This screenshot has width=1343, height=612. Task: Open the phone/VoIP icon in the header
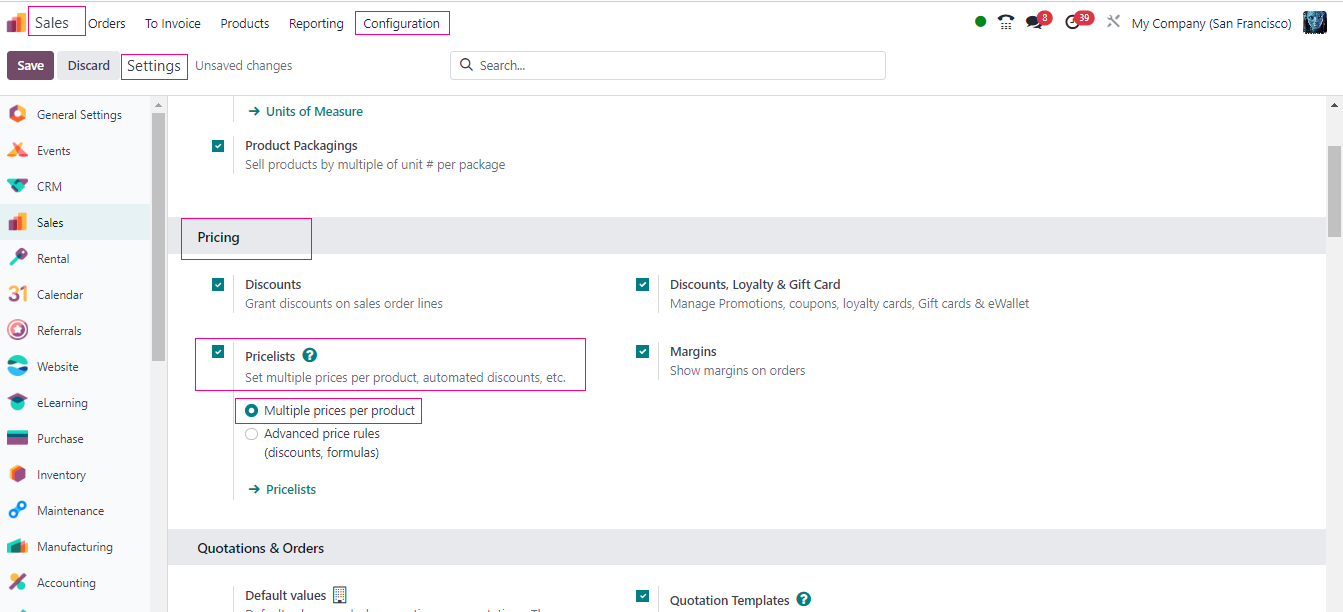[x=1006, y=22]
